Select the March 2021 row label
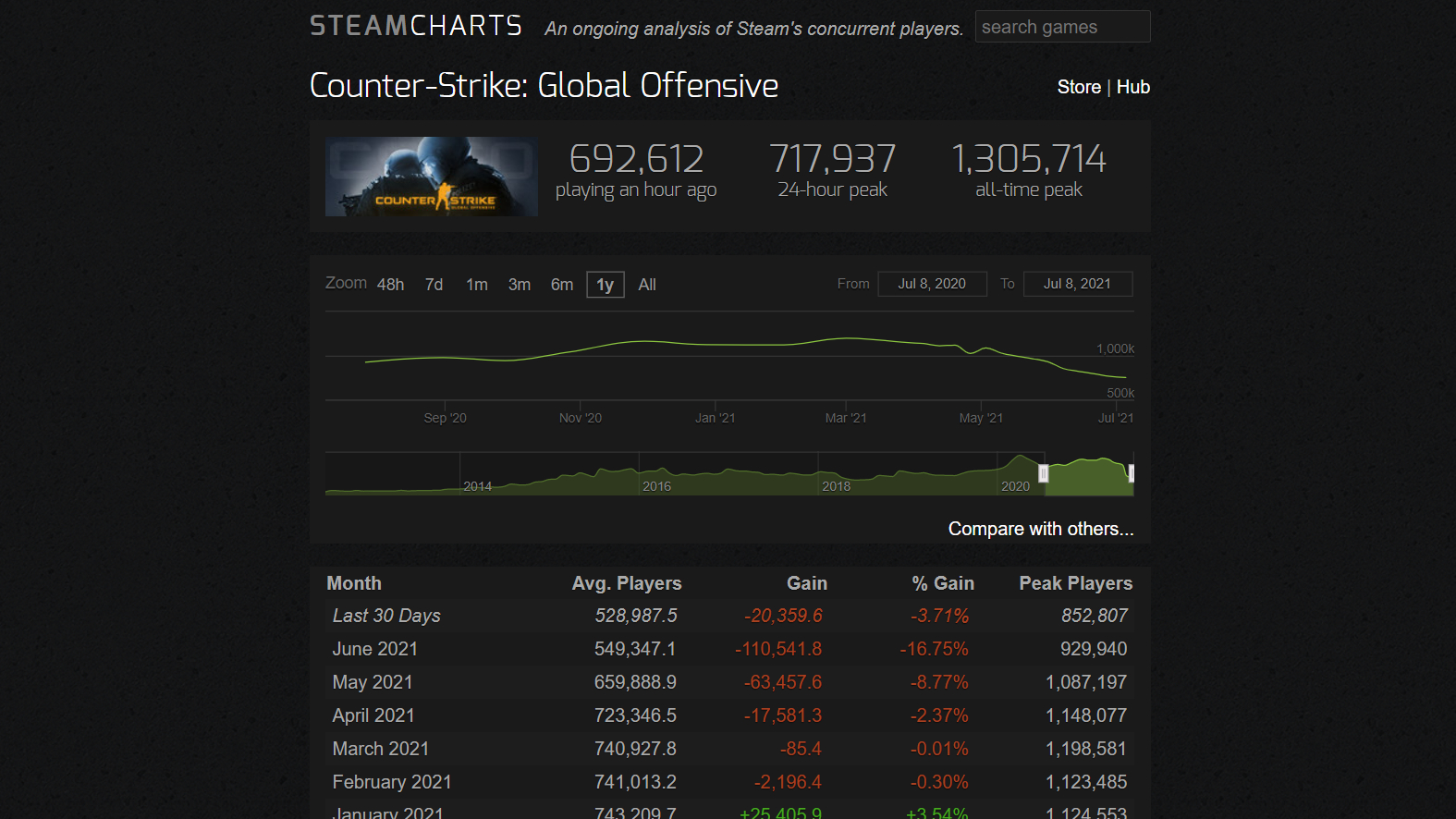1456x819 pixels. [381, 749]
